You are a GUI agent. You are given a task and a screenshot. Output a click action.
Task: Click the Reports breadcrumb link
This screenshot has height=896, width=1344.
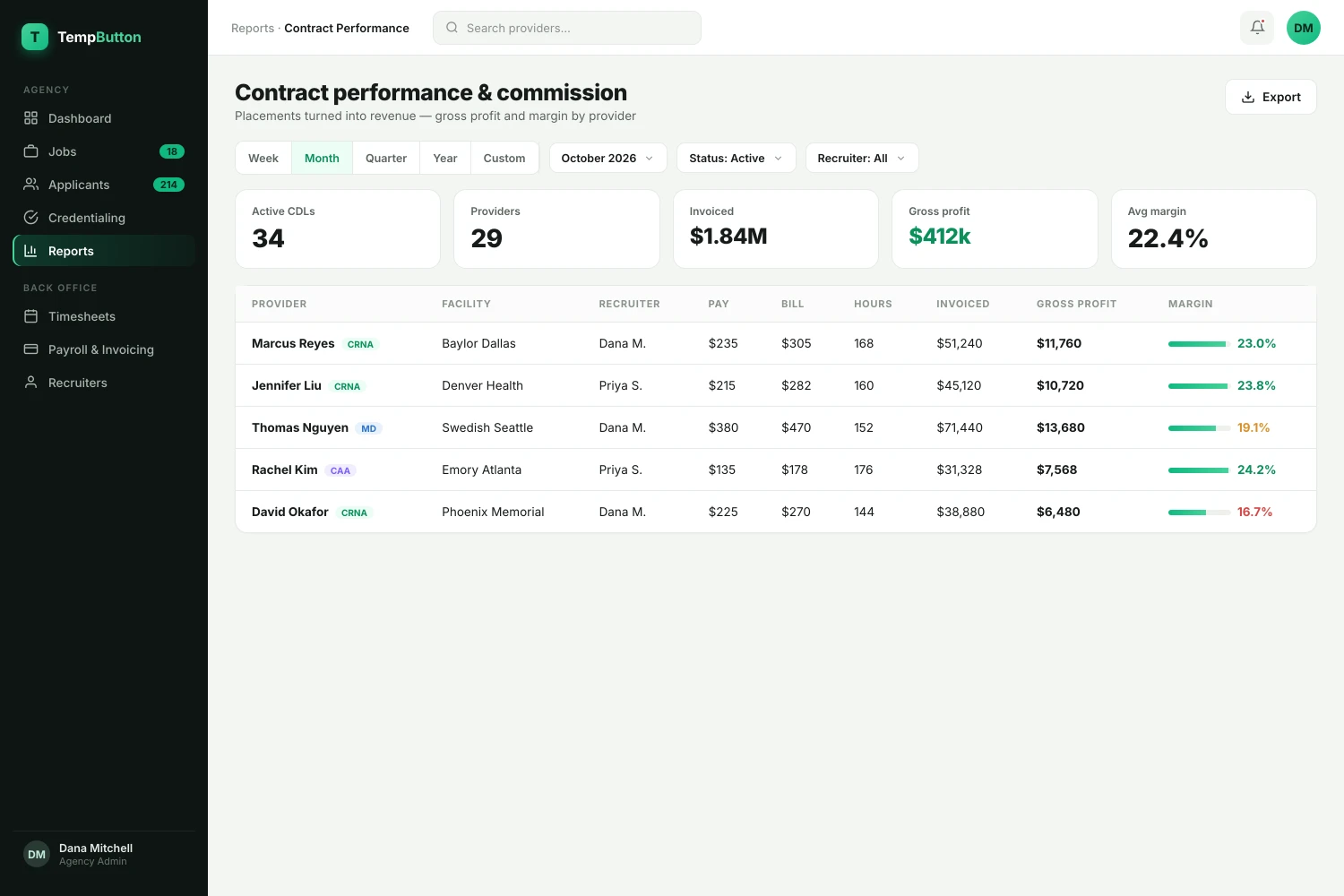coord(253,28)
